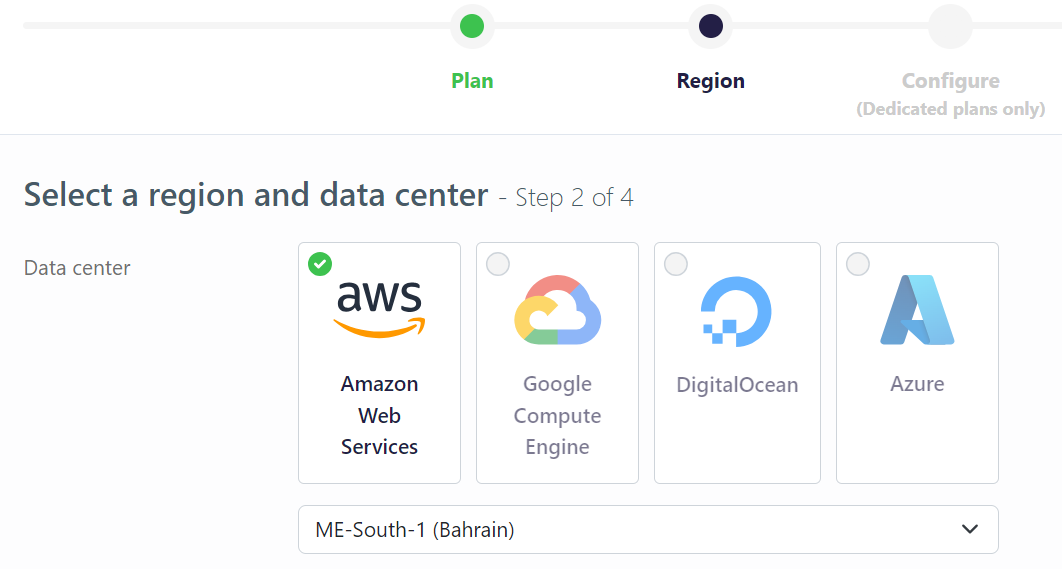This screenshot has width=1062, height=569.
Task: Go to the Plan step label
Action: (472, 81)
